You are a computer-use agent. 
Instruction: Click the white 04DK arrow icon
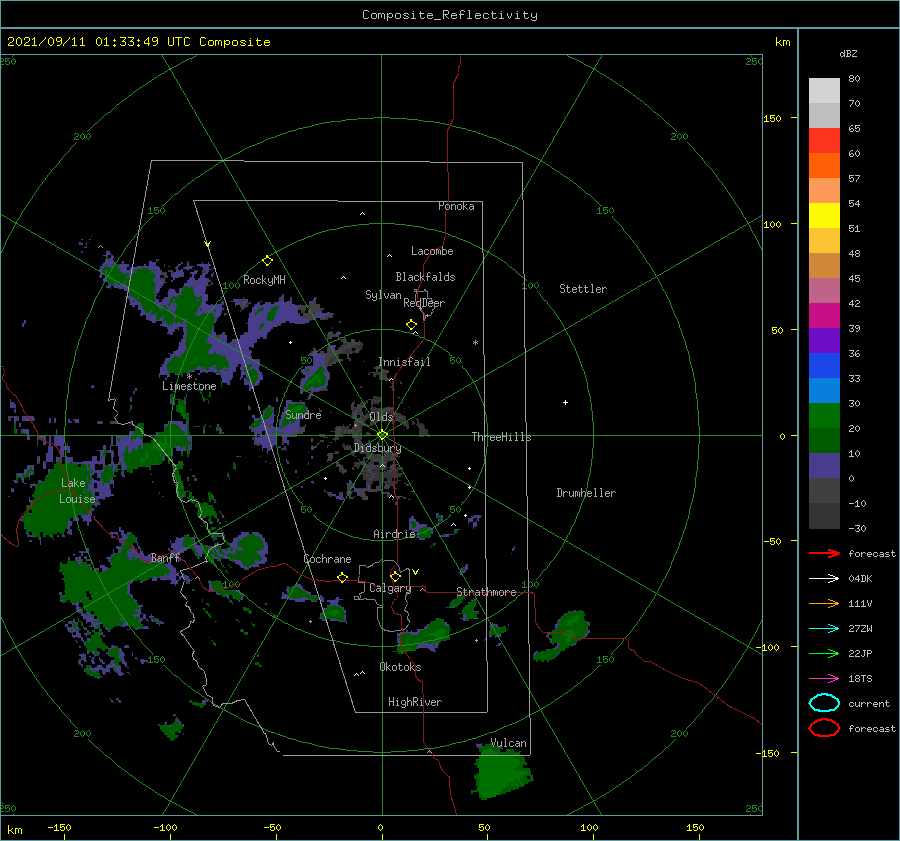click(824, 579)
